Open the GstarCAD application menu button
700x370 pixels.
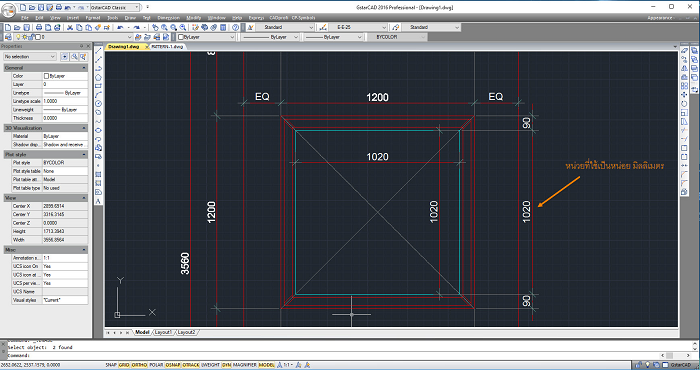coord(8,9)
